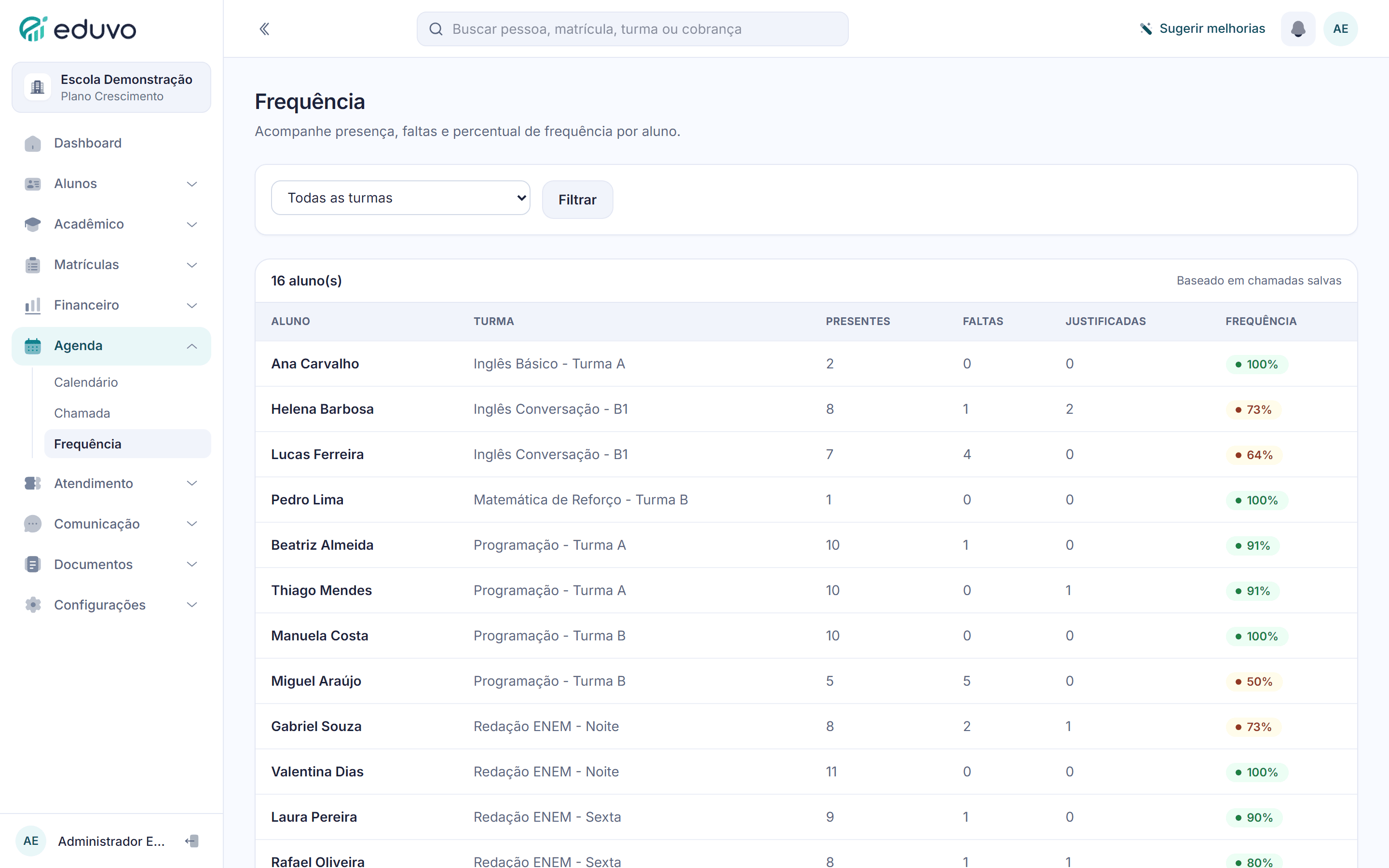This screenshot has height=868, width=1389.
Task: Click the search magnifier icon
Action: (x=436, y=29)
